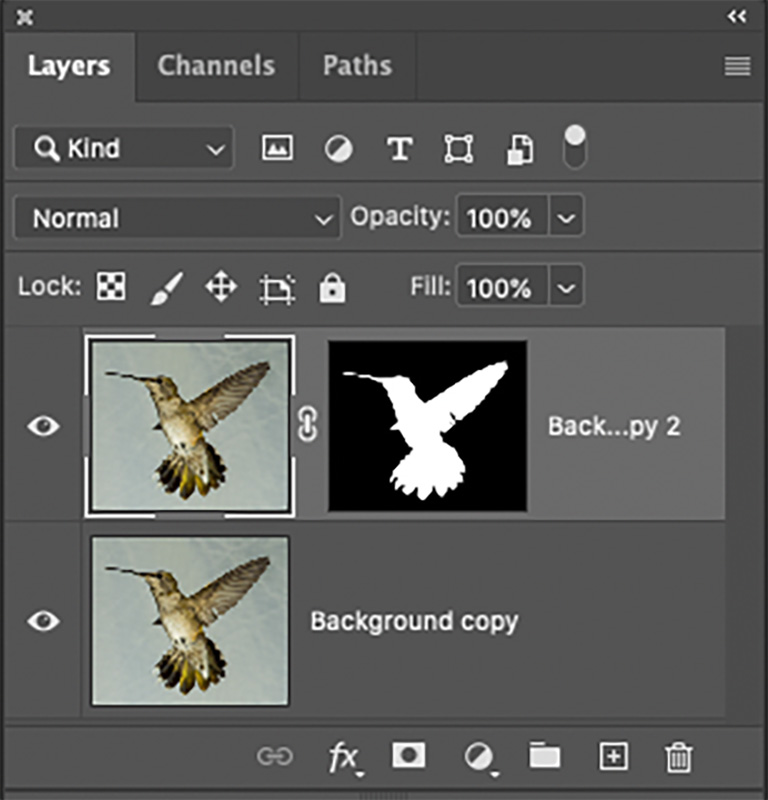Open the fx layer style menu
The image size is (768, 800).
point(343,757)
